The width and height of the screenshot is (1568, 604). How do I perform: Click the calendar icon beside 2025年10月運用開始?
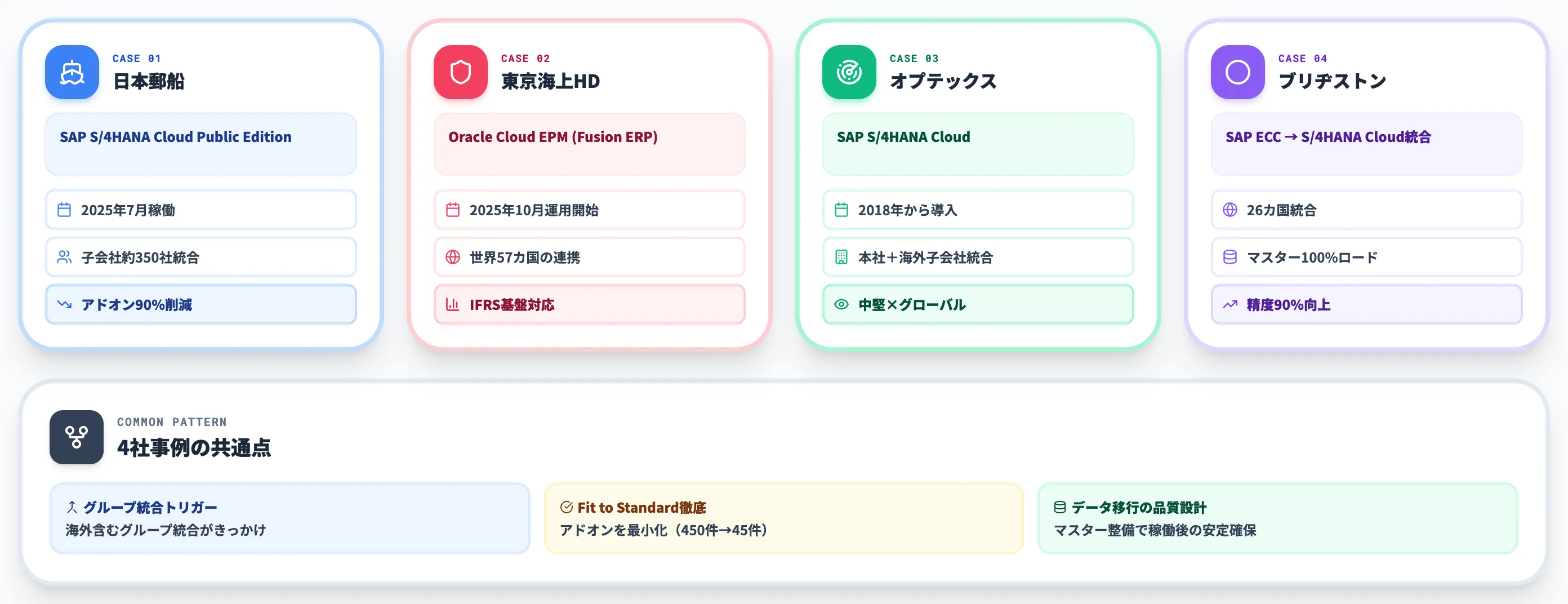pos(453,210)
